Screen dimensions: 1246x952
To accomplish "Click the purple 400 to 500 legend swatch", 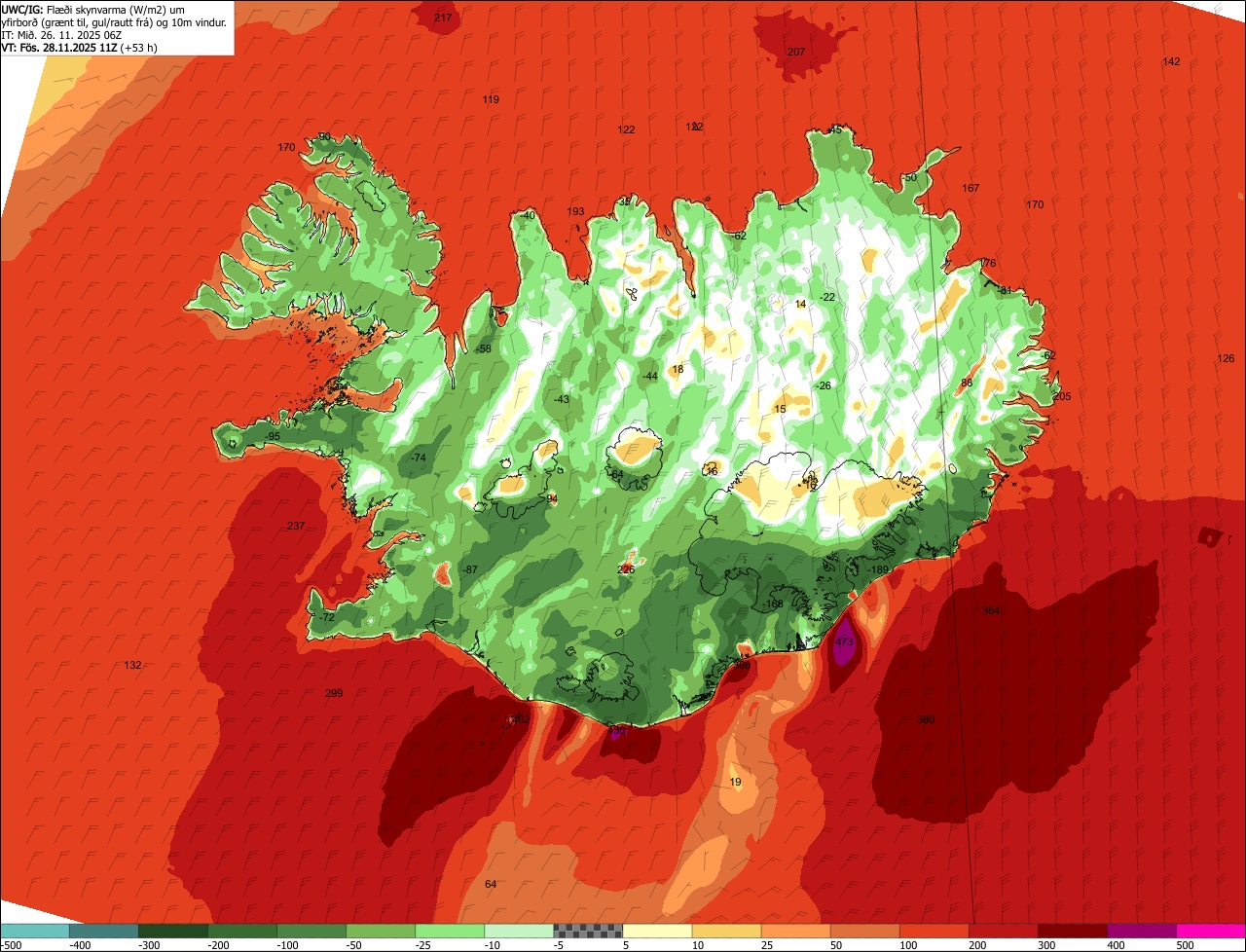I will point(1140,931).
